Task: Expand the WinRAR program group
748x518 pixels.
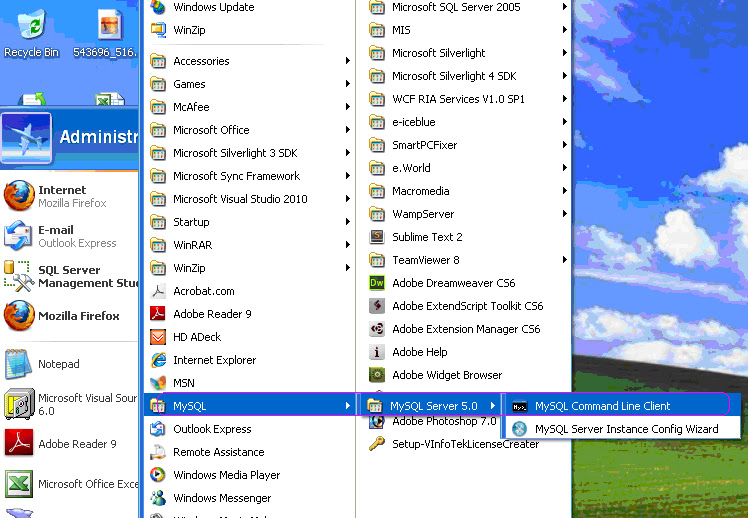Action: point(249,245)
